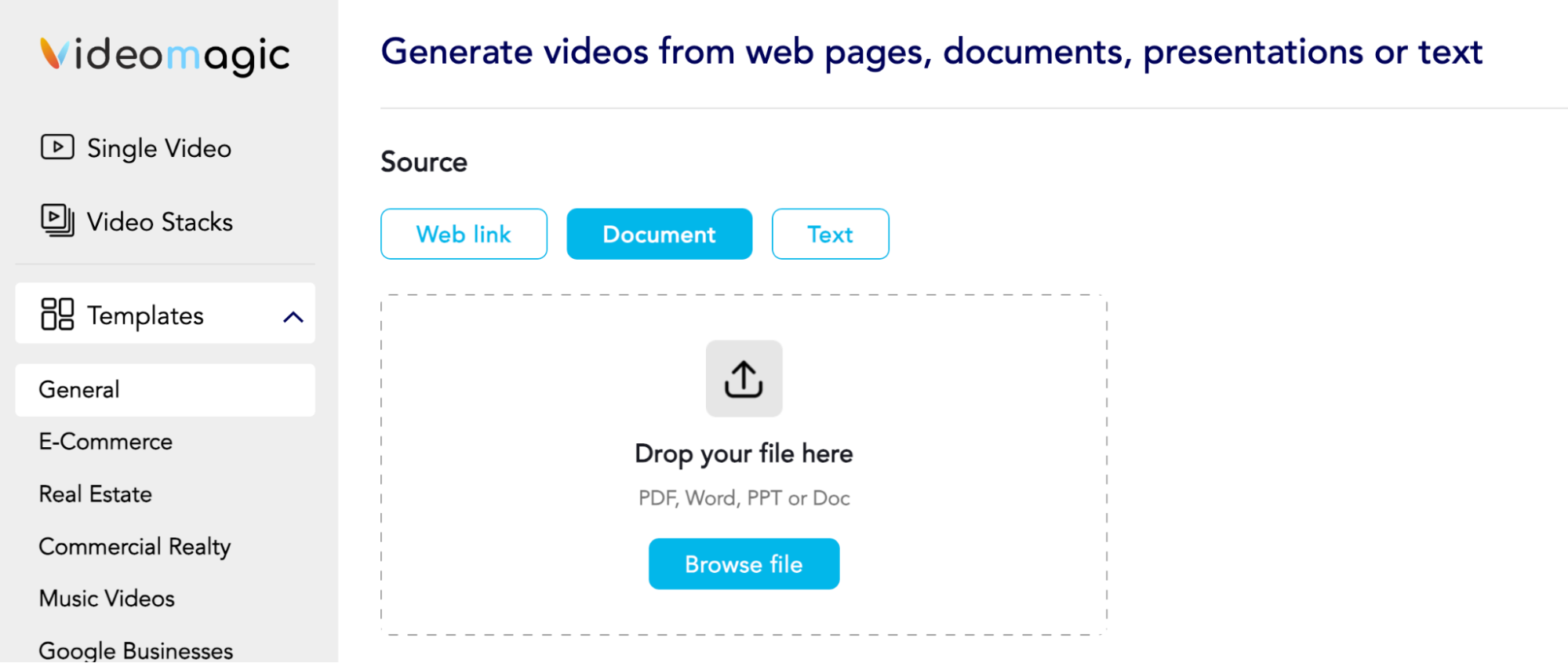Switch source to Document

[659, 234]
